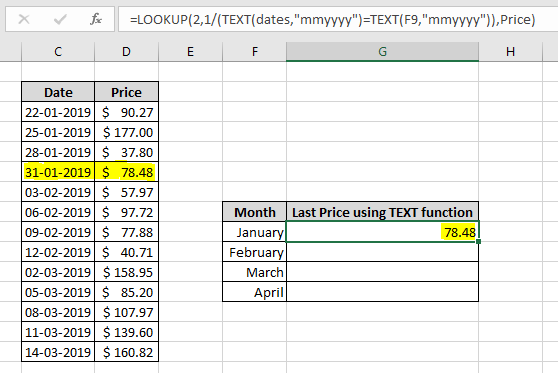Click the Price header cell
The width and height of the screenshot is (558, 373).
126,92
